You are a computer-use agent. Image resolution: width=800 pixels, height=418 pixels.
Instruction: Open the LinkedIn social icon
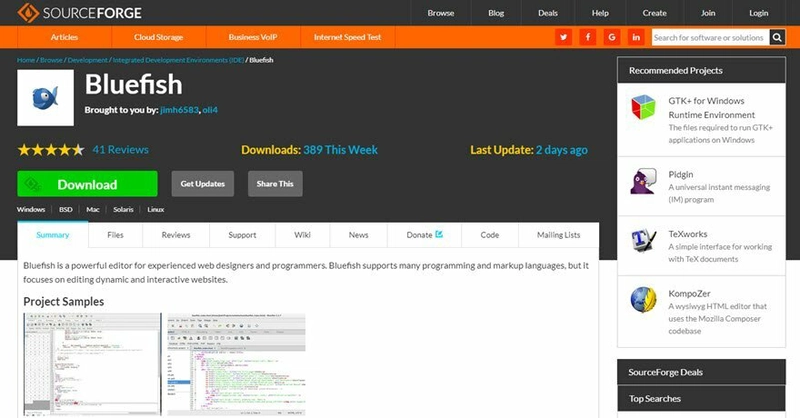pos(636,37)
